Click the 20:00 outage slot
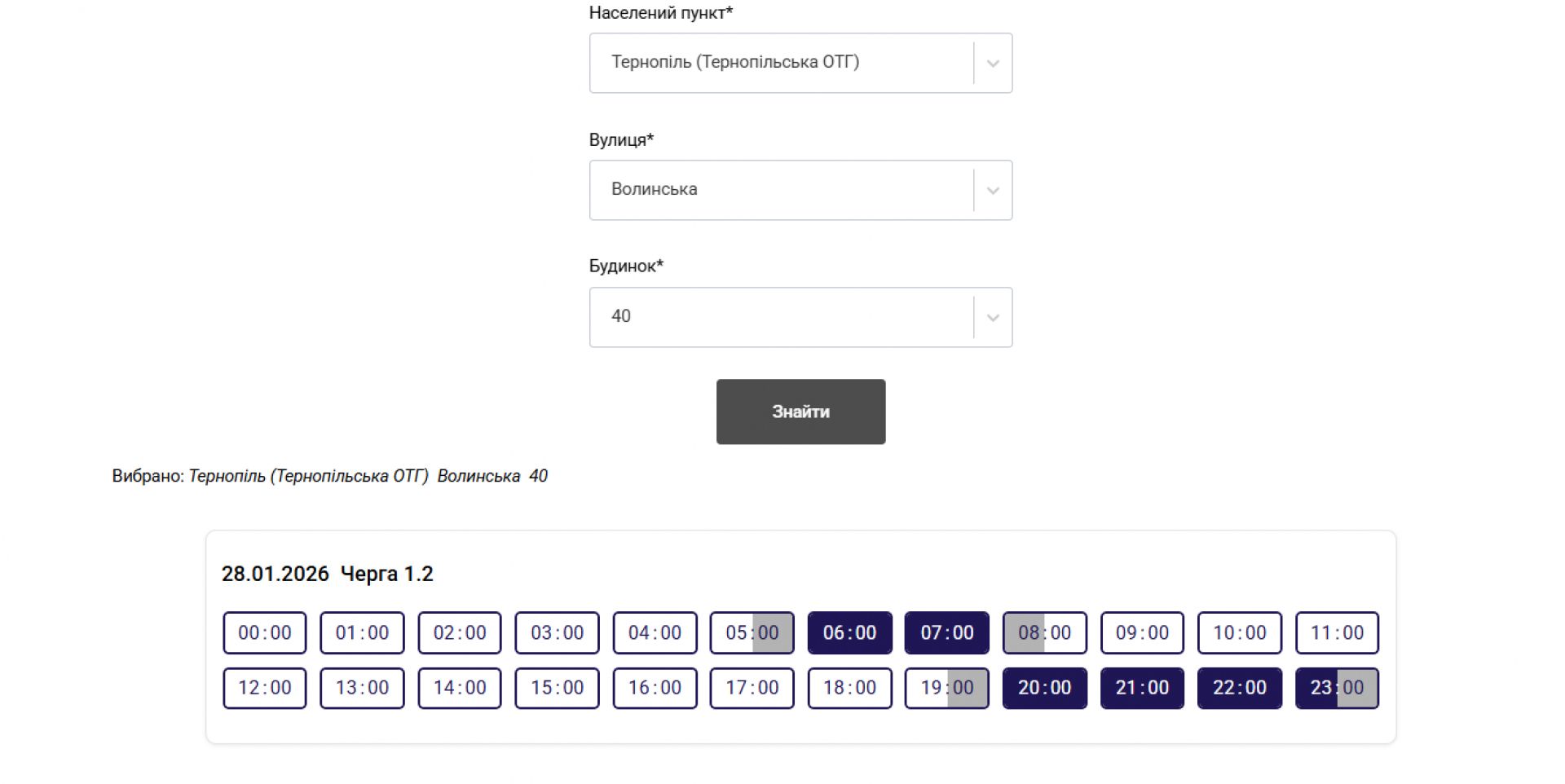This screenshot has width=1565, height=784. [x=1044, y=689]
